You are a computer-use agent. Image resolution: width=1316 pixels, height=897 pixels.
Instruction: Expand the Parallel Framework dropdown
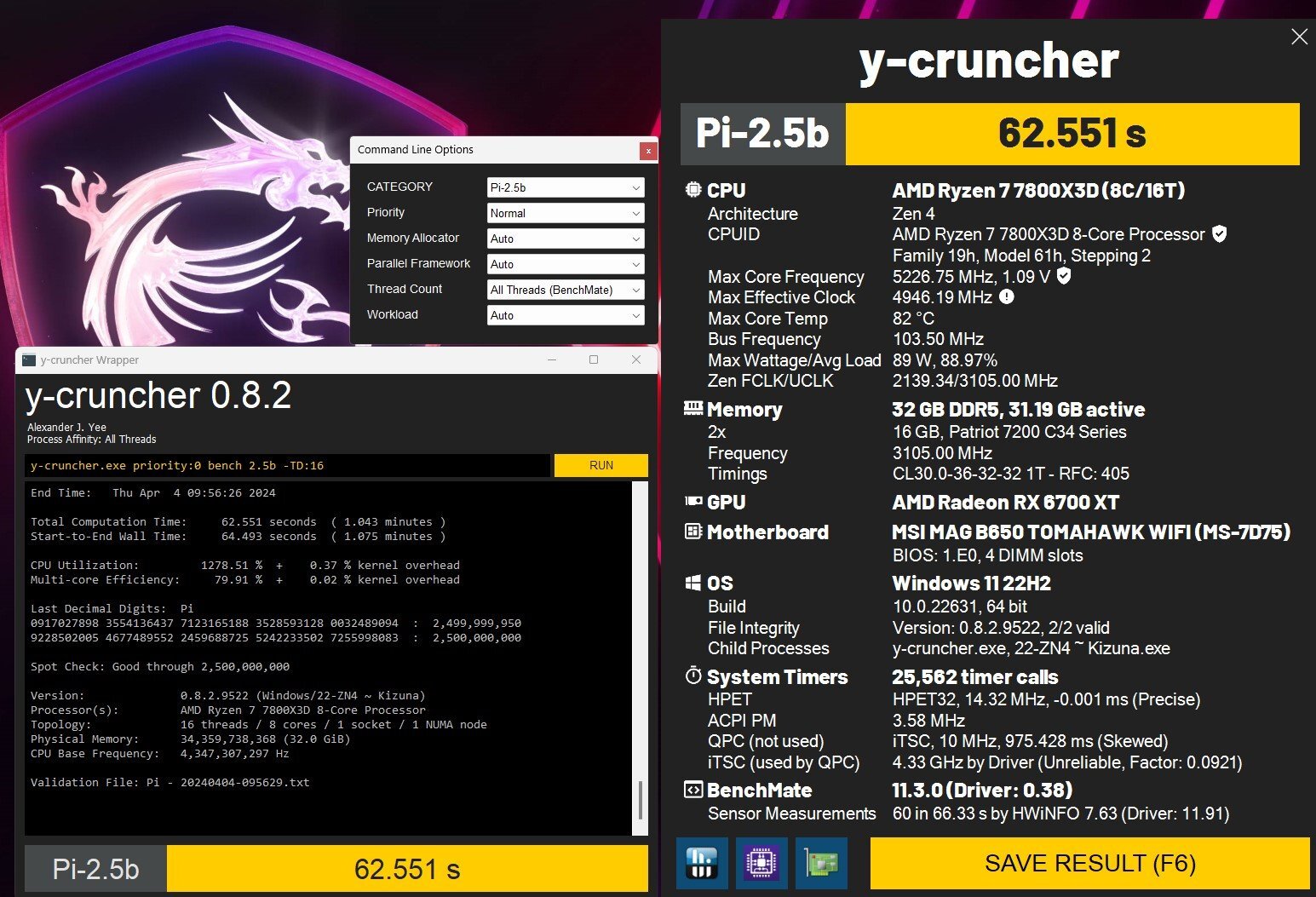566,264
